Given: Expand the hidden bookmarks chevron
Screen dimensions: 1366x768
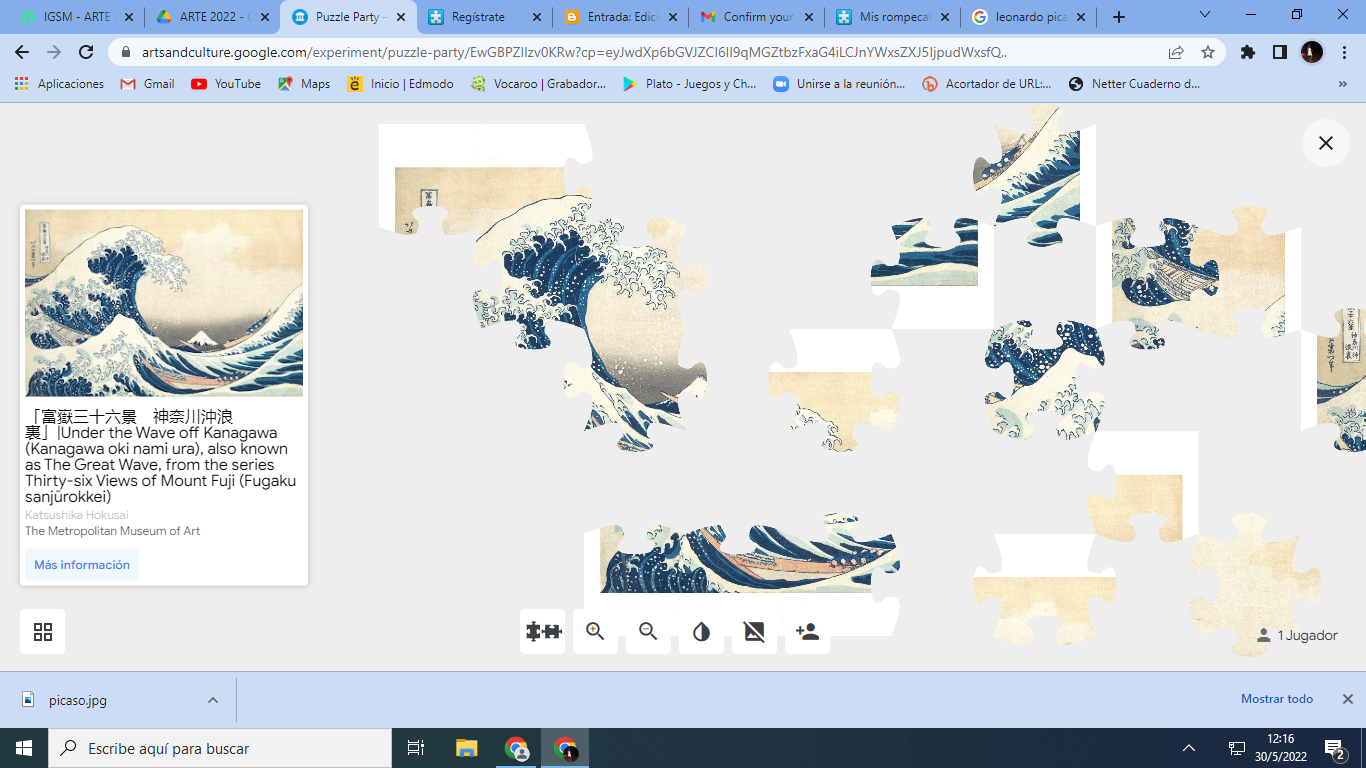Looking at the screenshot, I should pyautogui.click(x=1342, y=84).
